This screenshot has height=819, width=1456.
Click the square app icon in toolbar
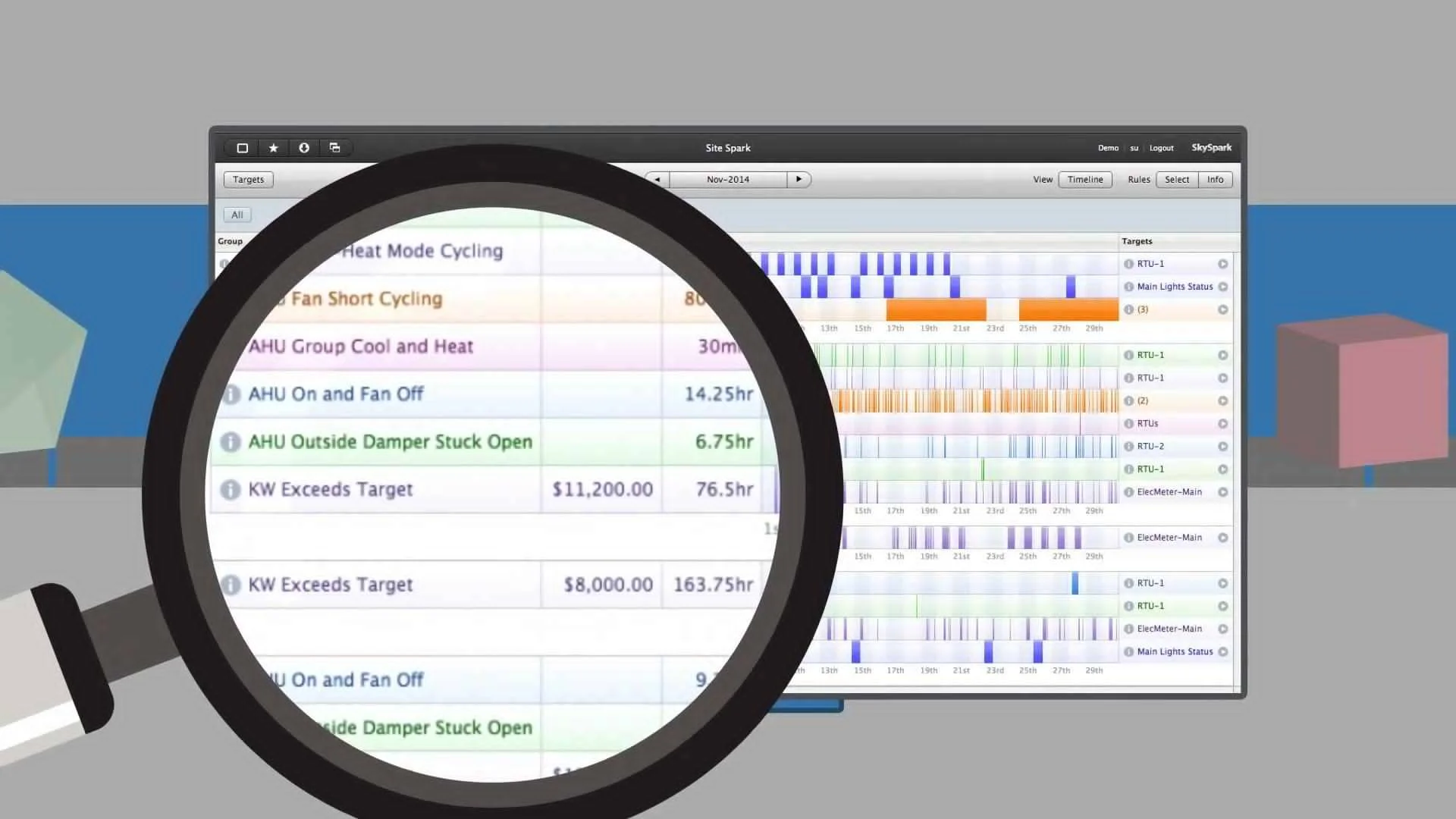coord(243,148)
